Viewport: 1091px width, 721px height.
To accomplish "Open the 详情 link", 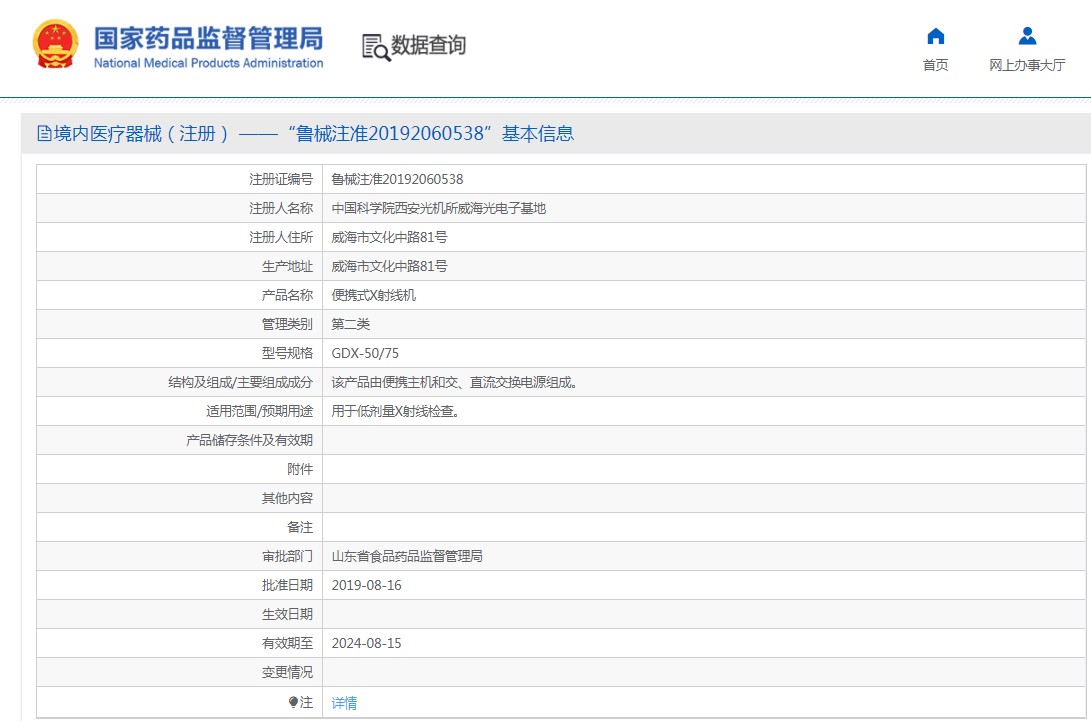I will pyautogui.click(x=344, y=703).
